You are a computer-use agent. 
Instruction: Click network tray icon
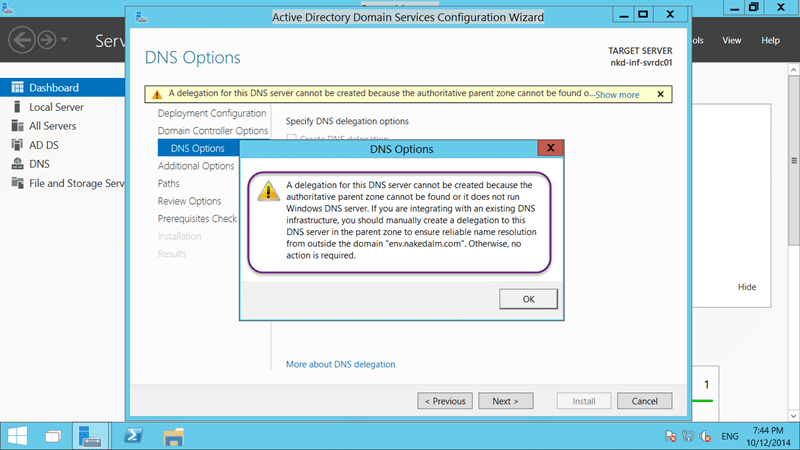(x=688, y=436)
